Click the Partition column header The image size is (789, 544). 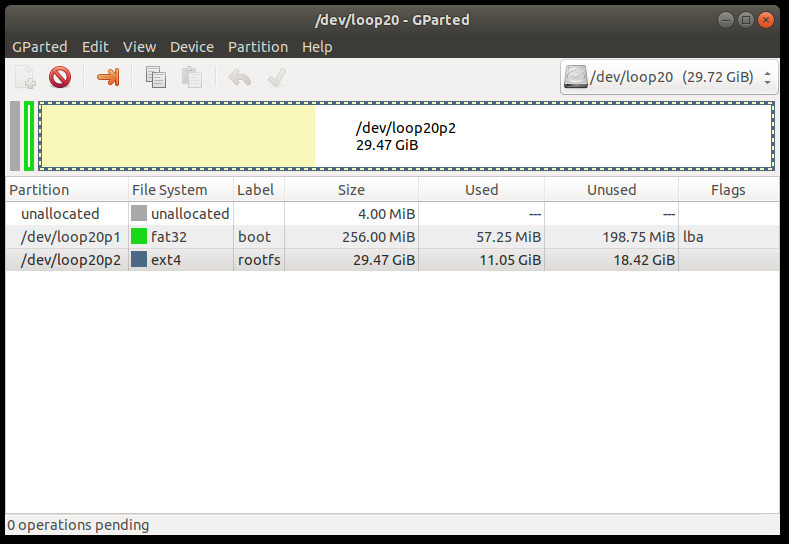point(67,190)
